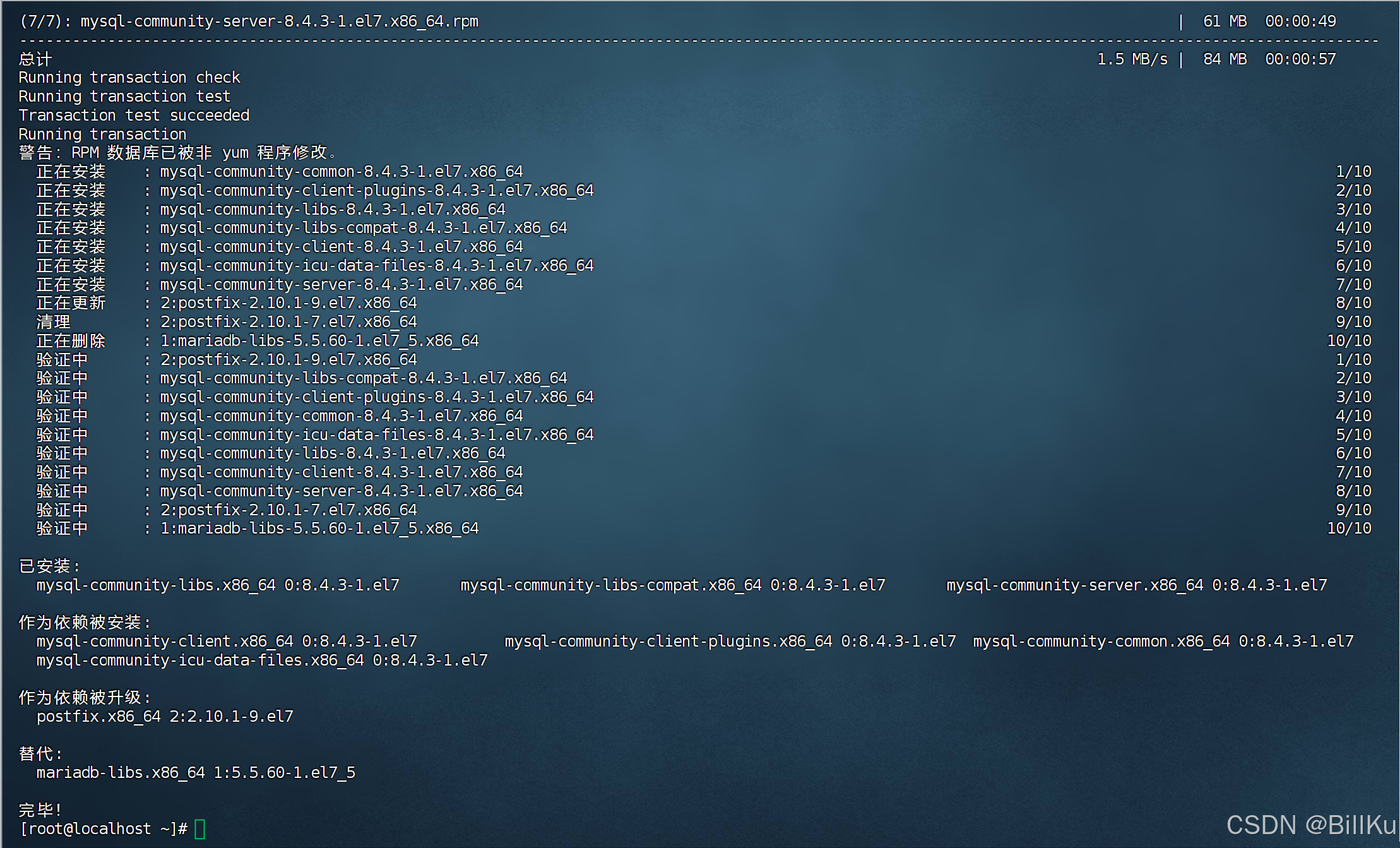Click the '10/10' counter on the 正在删除 row
The height and width of the screenshot is (848, 1400).
point(1349,341)
